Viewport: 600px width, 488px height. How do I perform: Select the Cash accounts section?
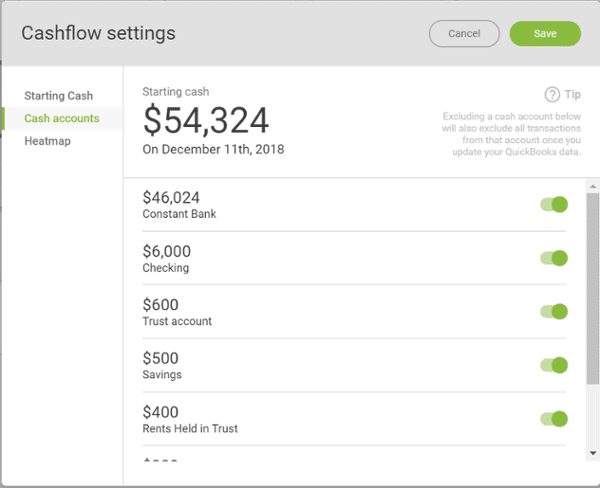[x=62, y=118]
